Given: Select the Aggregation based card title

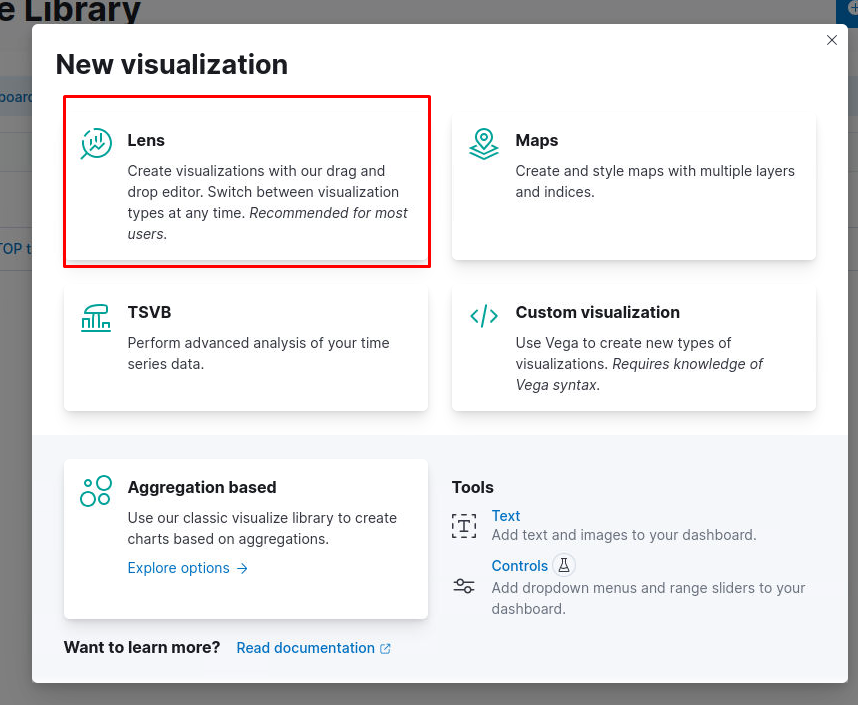Looking at the screenshot, I should tap(202, 487).
